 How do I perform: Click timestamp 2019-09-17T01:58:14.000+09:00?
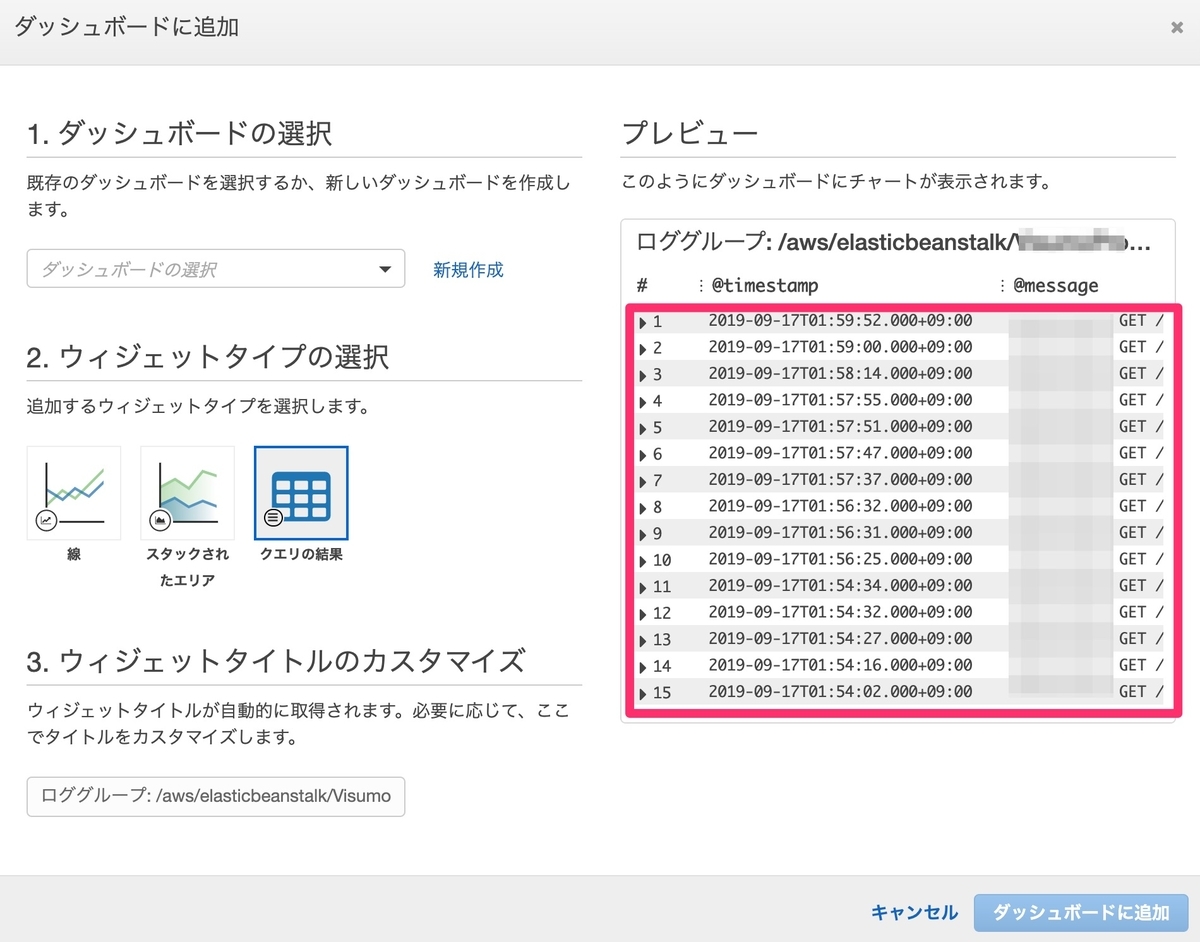click(840, 374)
